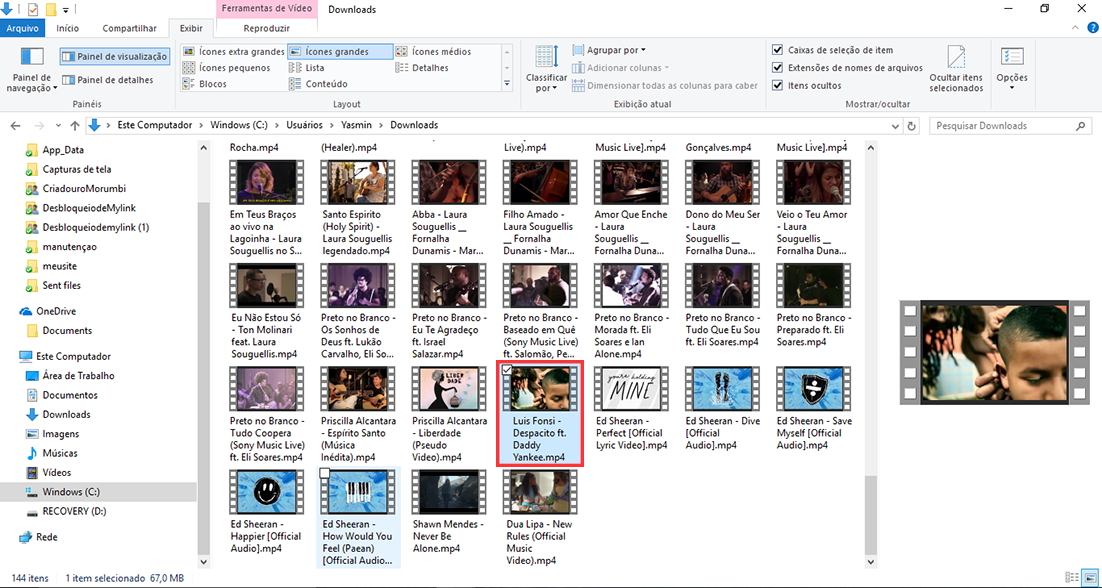This screenshot has width=1102, height=588.
Task: Open Agrupar por dropdown
Action: 609,51
